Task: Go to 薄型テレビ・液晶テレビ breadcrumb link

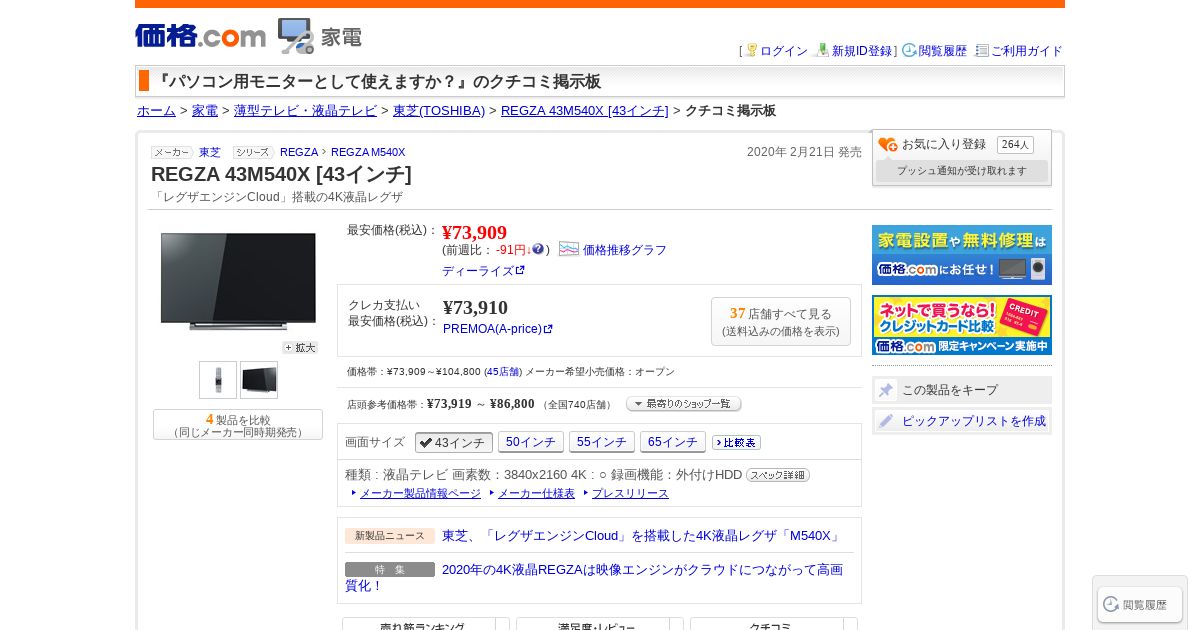Action: [x=305, y=111]
